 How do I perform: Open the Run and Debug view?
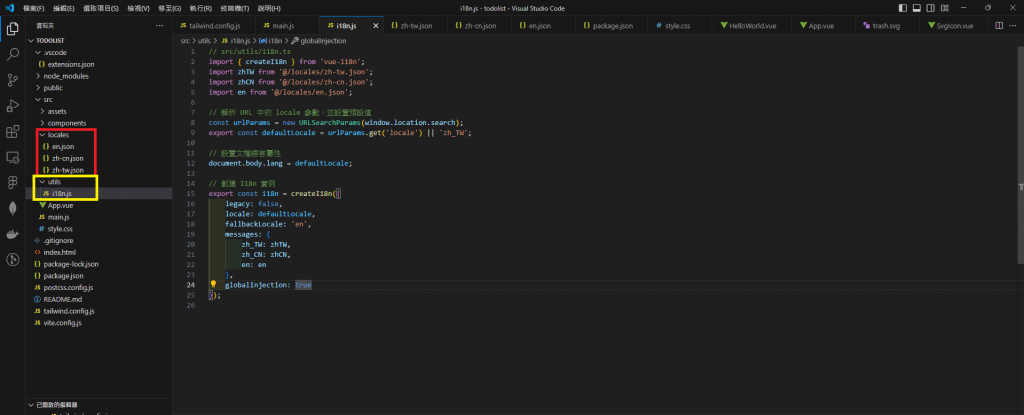[12, 106]
